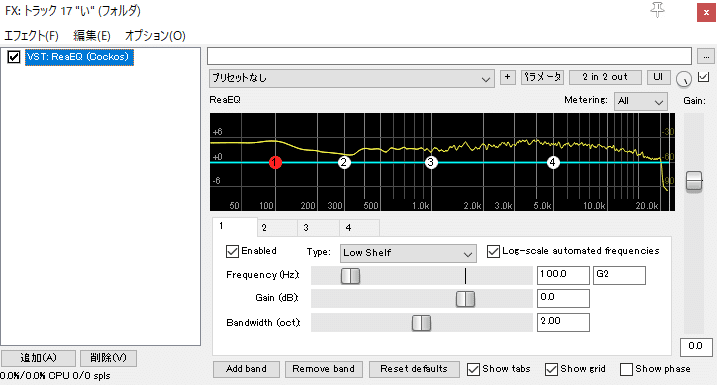Viewport: 717px width, 385px height.
Task: Open the オプション(O) menu
Action: [x=155, y=36]
